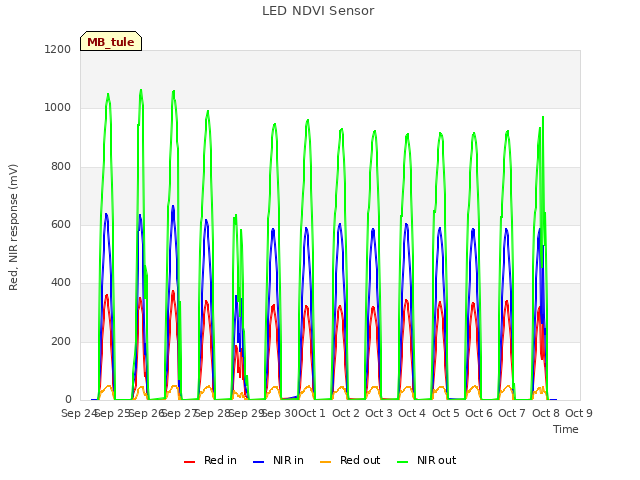Toggle the Red in legend entry
This screenshot has width=640, height=480.
click(x=210, y=460)
